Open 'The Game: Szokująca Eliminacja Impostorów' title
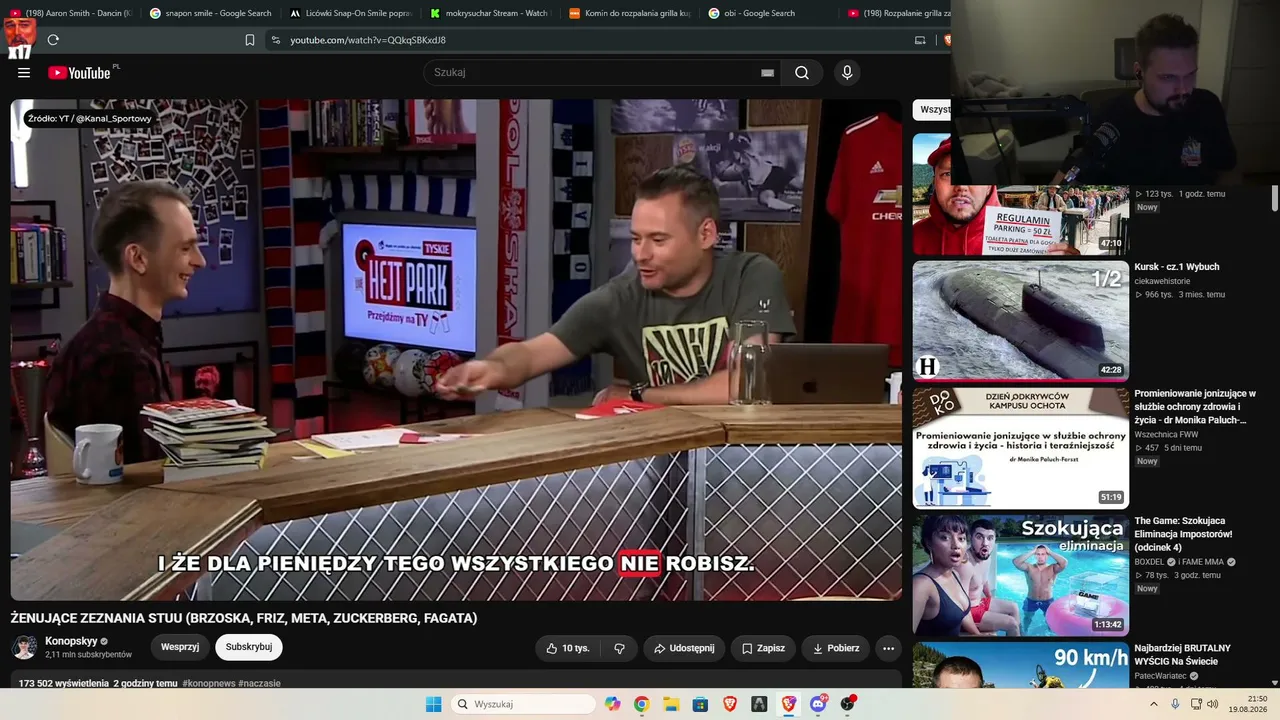Viewport: 1280px width, 720px height. (x=1183, y=534)
